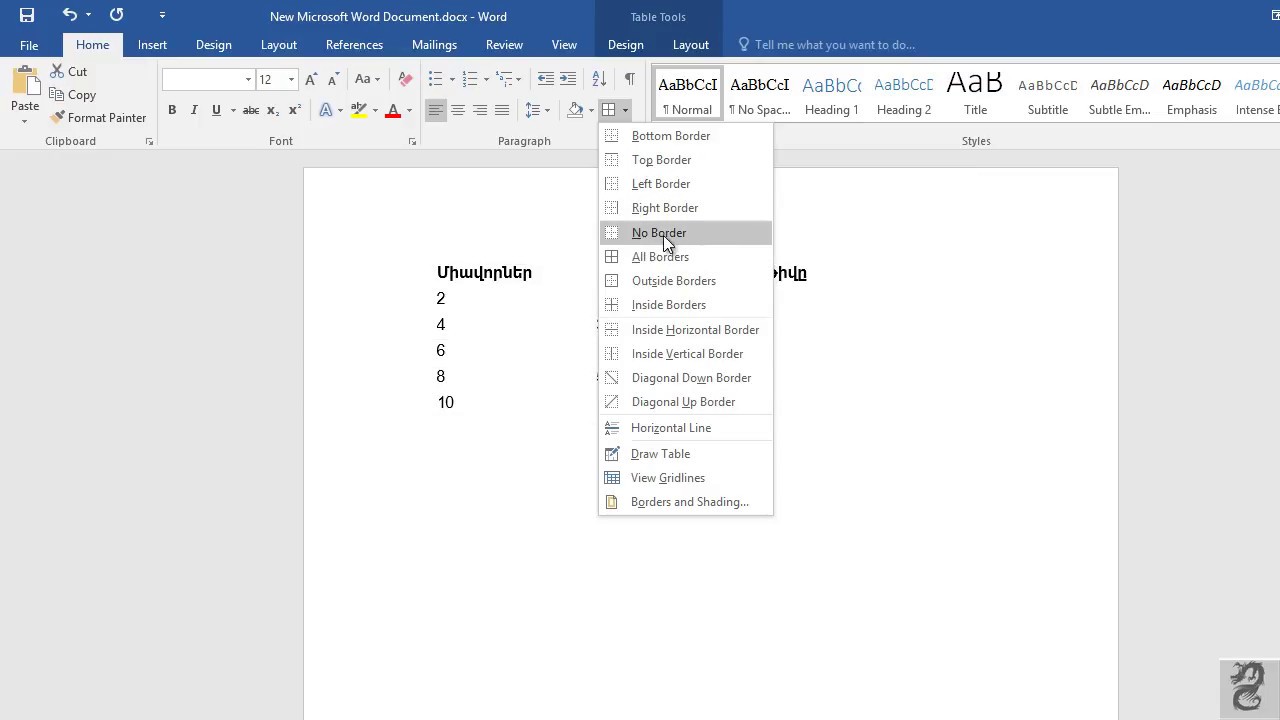Clear all formatting
The height and width of the screenshot is (720, 1280).
[405, 79]
